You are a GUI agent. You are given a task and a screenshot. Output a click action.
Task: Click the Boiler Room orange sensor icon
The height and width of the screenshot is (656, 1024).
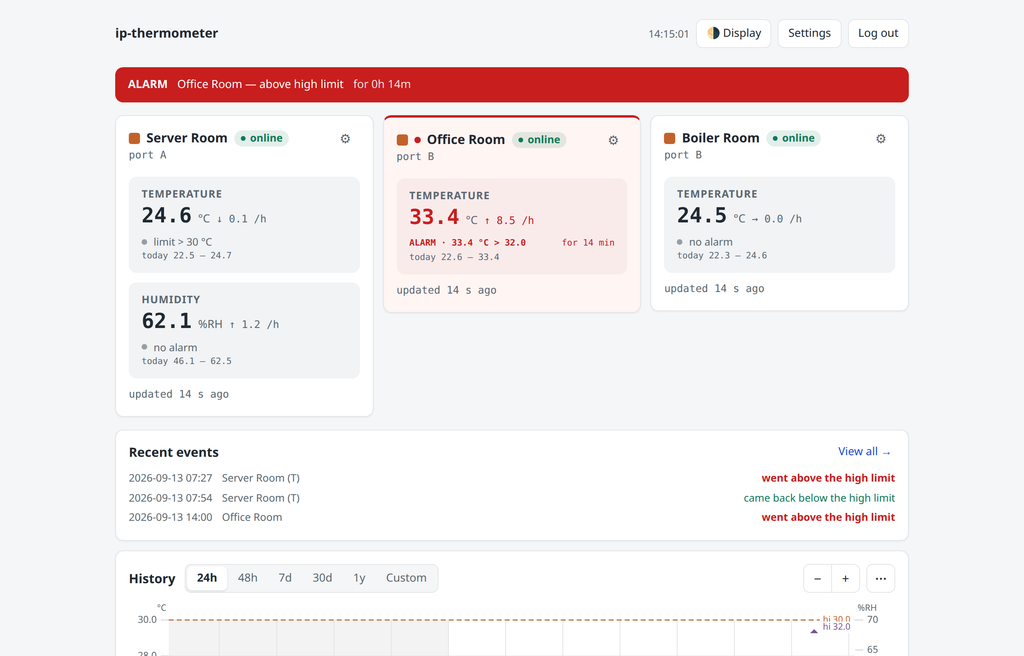click(x=669, y=139)
